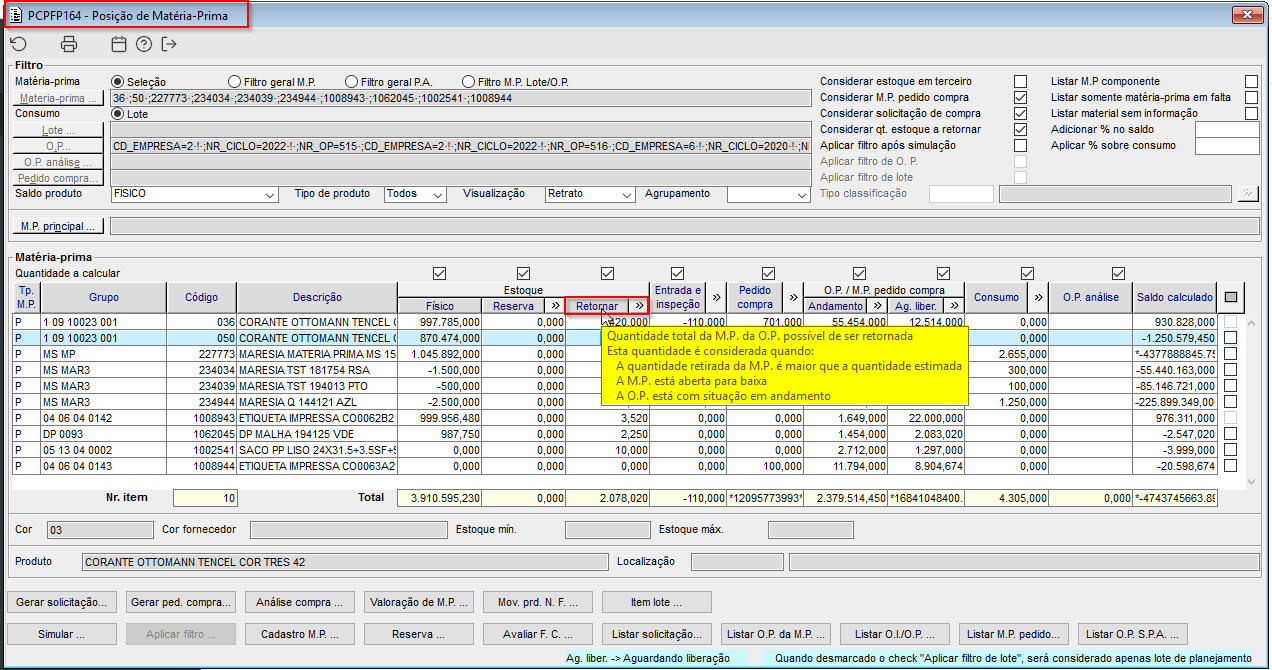Select the Filtro geral M.P. radio button
This screenshot has height=670, width=1272.
[235, 82]
